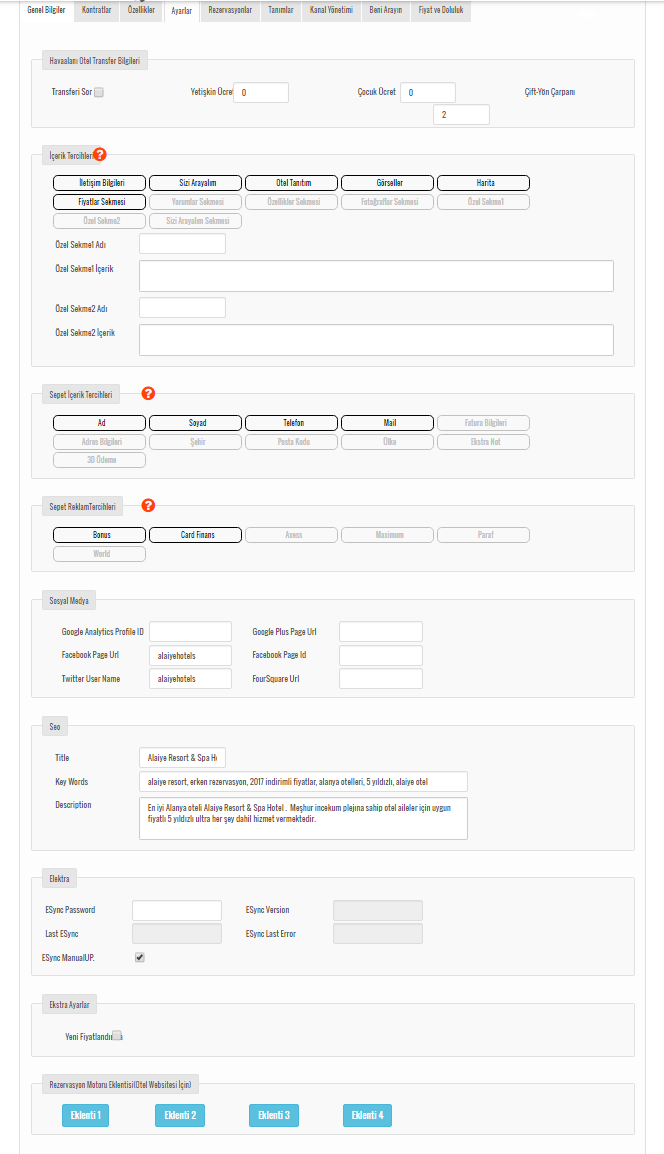Click the Eklenti 4 button
The width and height of the screenshot is (664, 1154).
tap(367, 1115)
